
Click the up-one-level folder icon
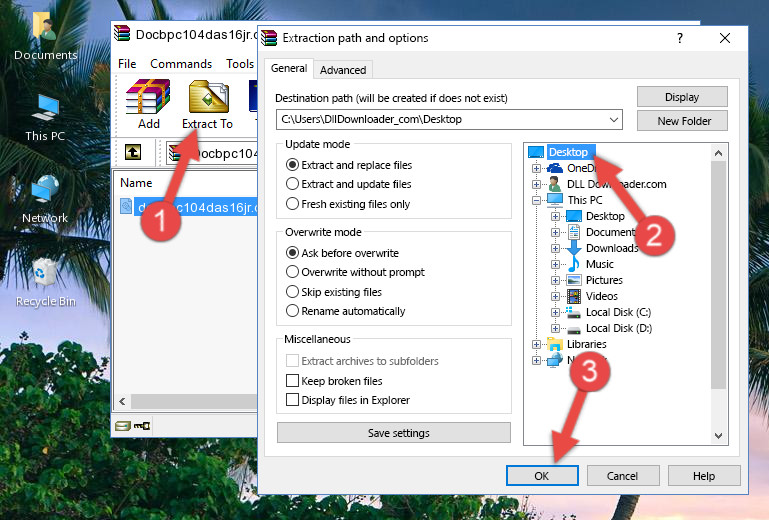[133, 152]
